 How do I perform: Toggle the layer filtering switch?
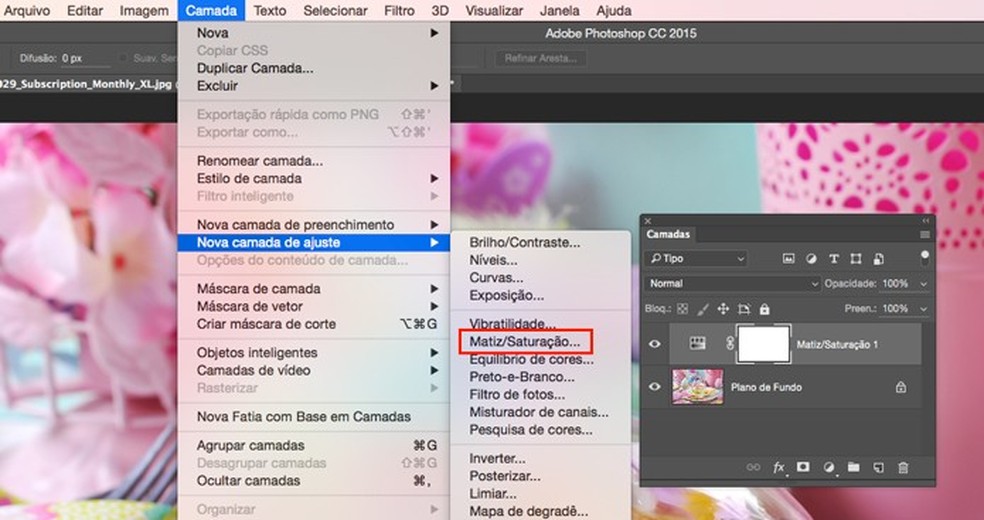tap(924, 258)
